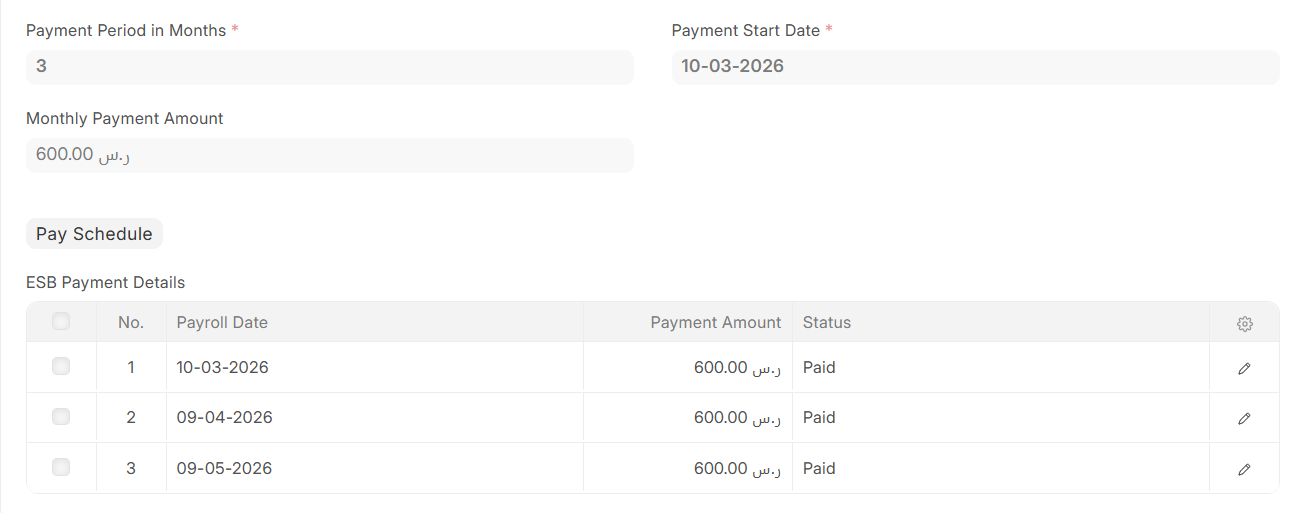Screen dimensions: 1297x513
Task: Click the Pay Schedule button
Action: tap(94, 234)
